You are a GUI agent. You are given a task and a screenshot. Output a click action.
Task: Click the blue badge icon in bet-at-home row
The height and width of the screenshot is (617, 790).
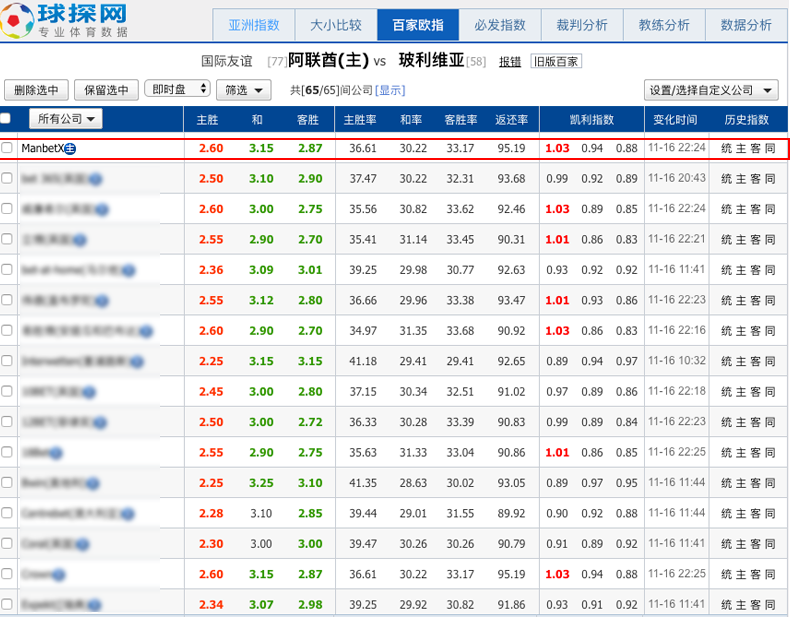coord(130,271)
